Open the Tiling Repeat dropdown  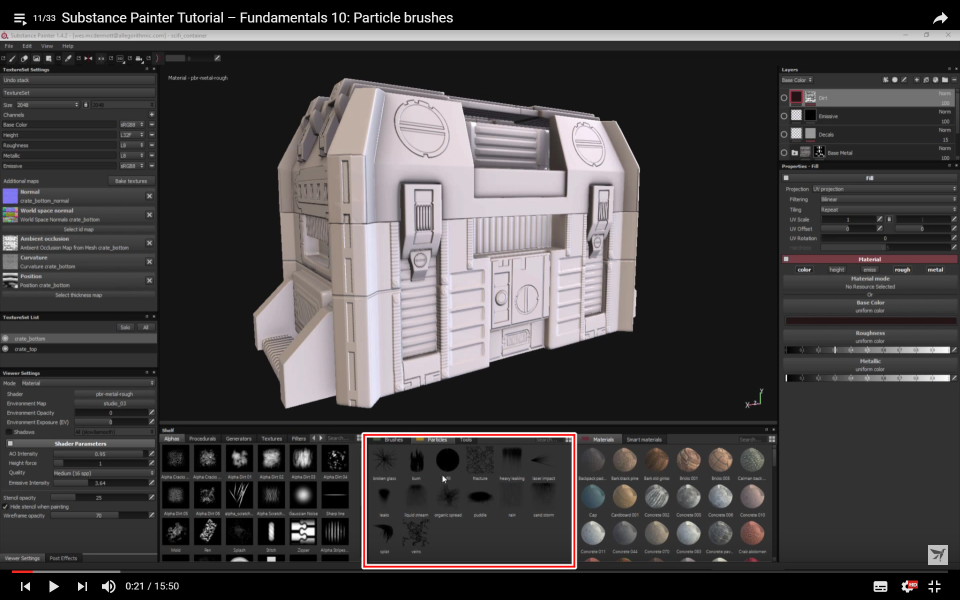pos(888,209)
